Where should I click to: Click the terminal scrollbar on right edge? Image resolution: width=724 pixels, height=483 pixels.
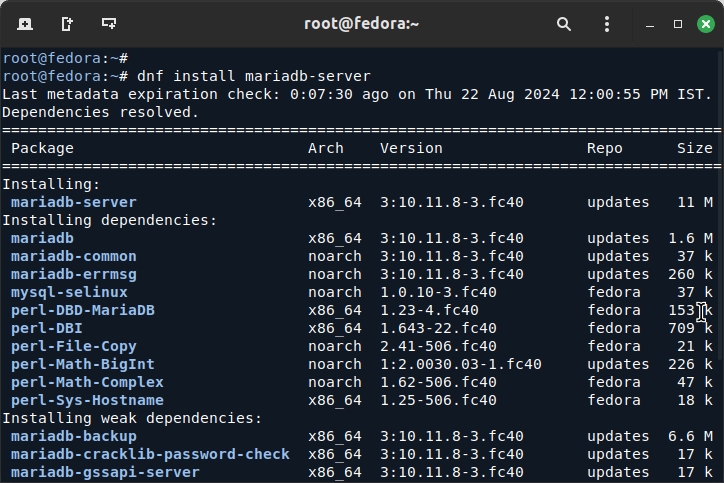coord(721,203)
